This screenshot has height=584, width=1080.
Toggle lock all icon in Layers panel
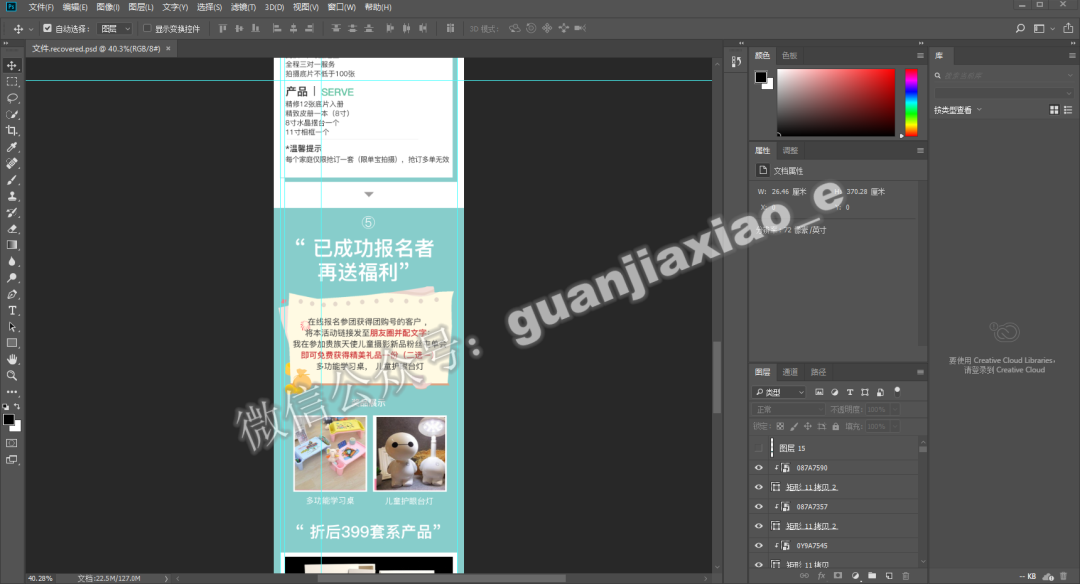coord(835,427)
